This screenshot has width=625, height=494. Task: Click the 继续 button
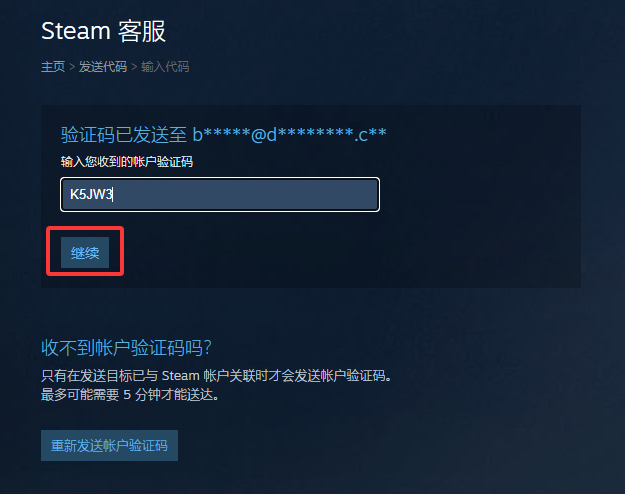85,252
